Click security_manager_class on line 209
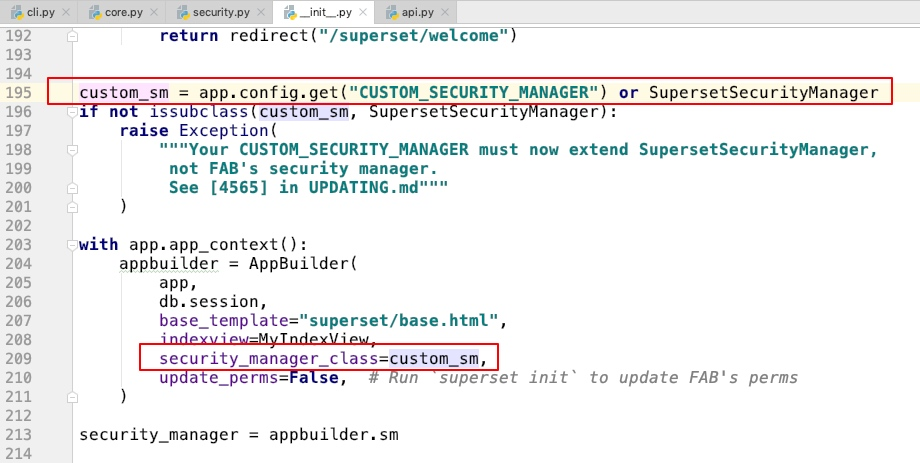This screenshot has height=463, width=920. [x=268, y=359]
